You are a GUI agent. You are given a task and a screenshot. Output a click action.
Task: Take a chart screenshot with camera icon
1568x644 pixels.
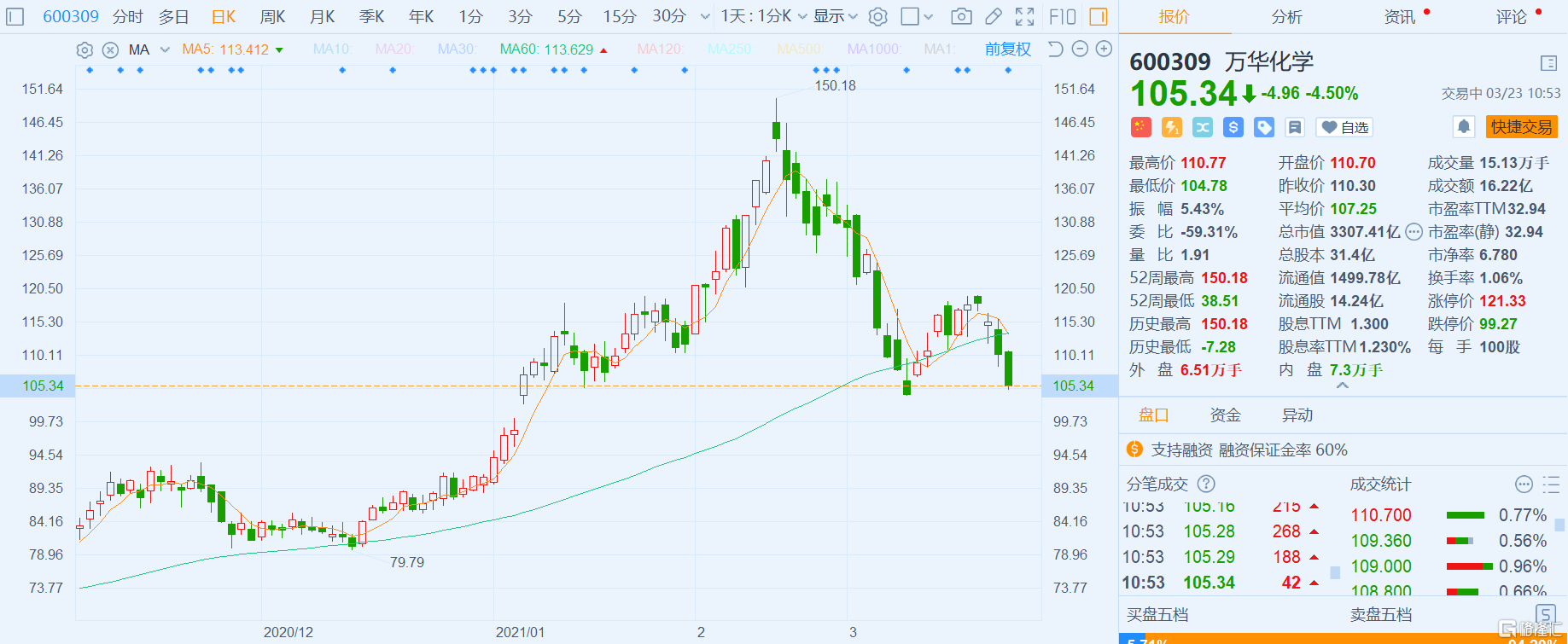[x=961, y=16]
